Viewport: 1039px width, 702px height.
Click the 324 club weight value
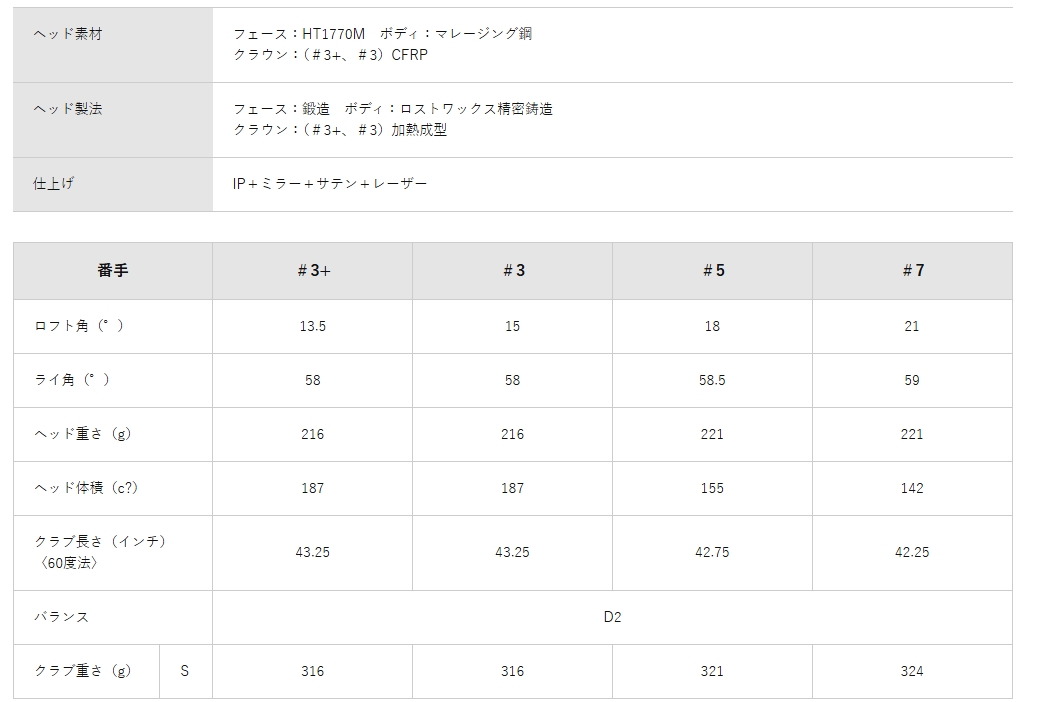click(x=912, y=671)
